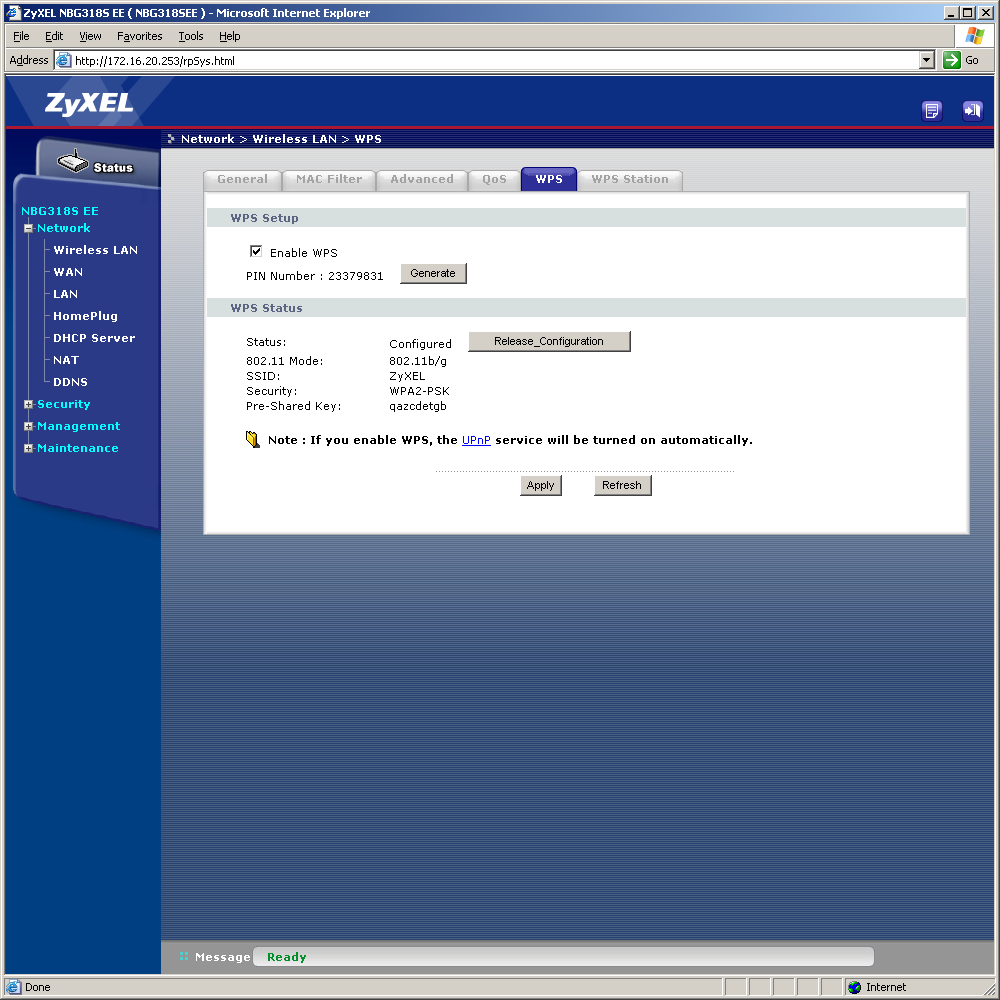Open HomePlug in sidebar
The width and height of the screenshot is (1000, 1000).
(x=85, y=316)
